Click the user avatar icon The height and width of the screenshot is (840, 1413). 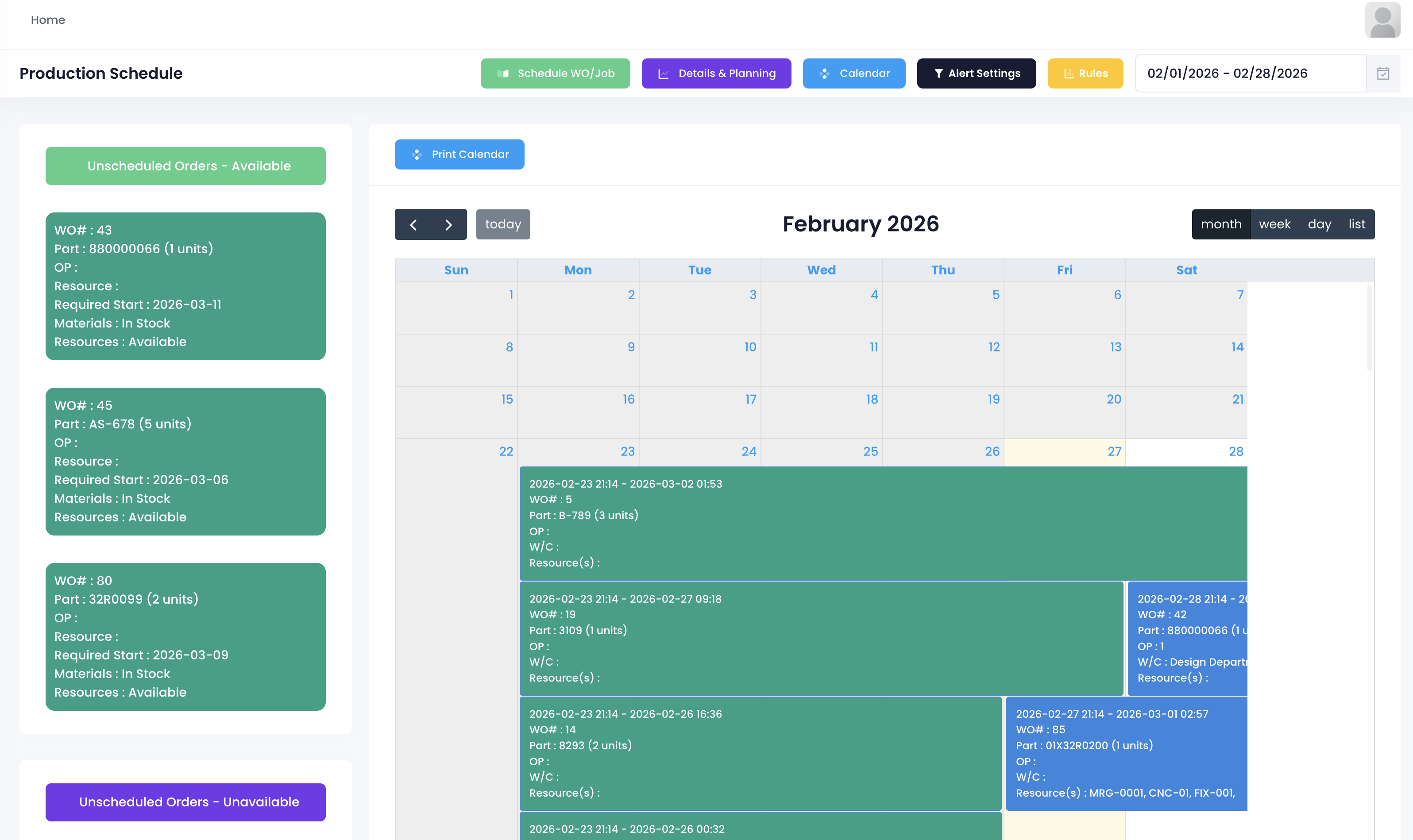1382,20
